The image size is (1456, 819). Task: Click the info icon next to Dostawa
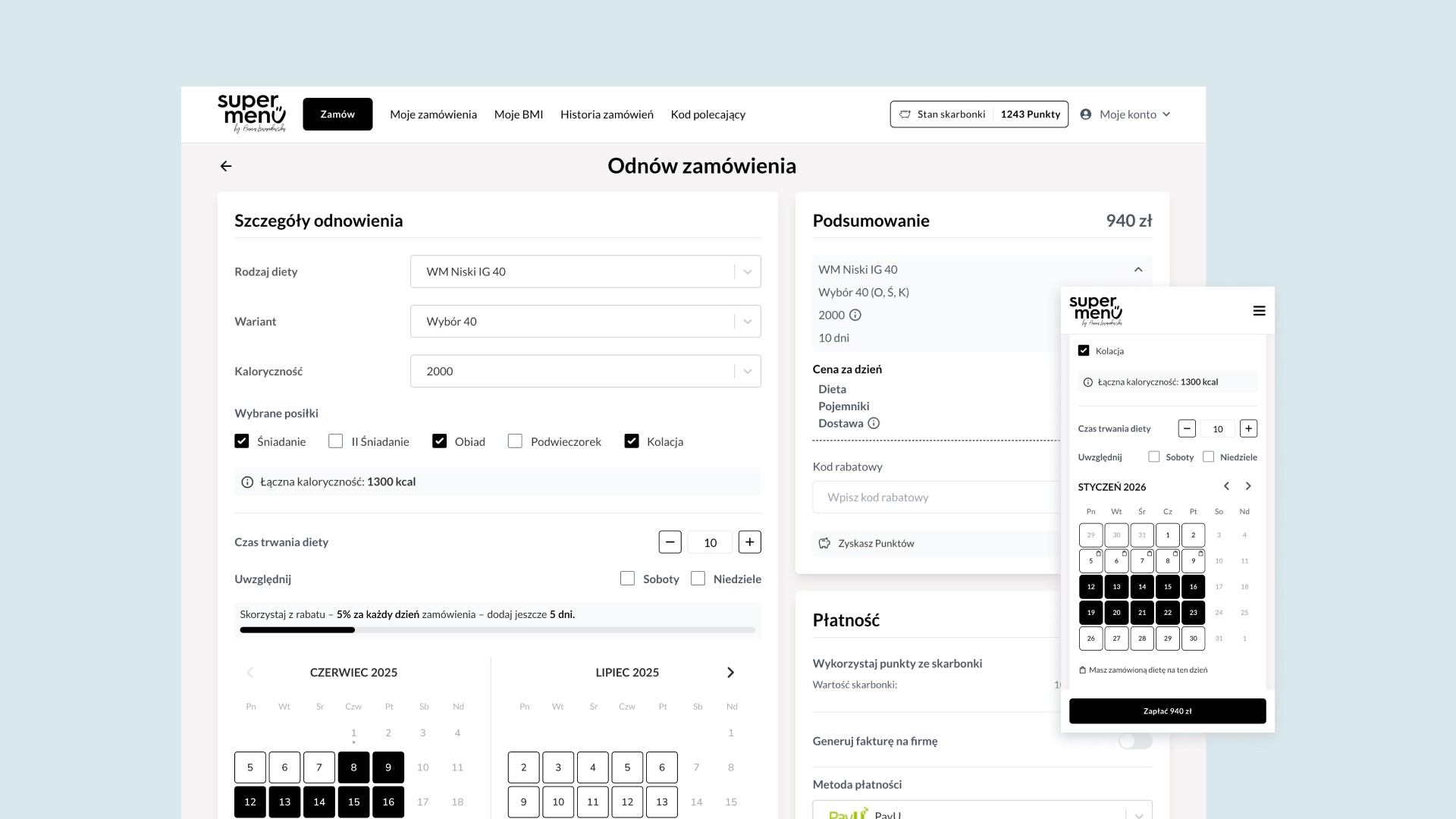point(874,423)
